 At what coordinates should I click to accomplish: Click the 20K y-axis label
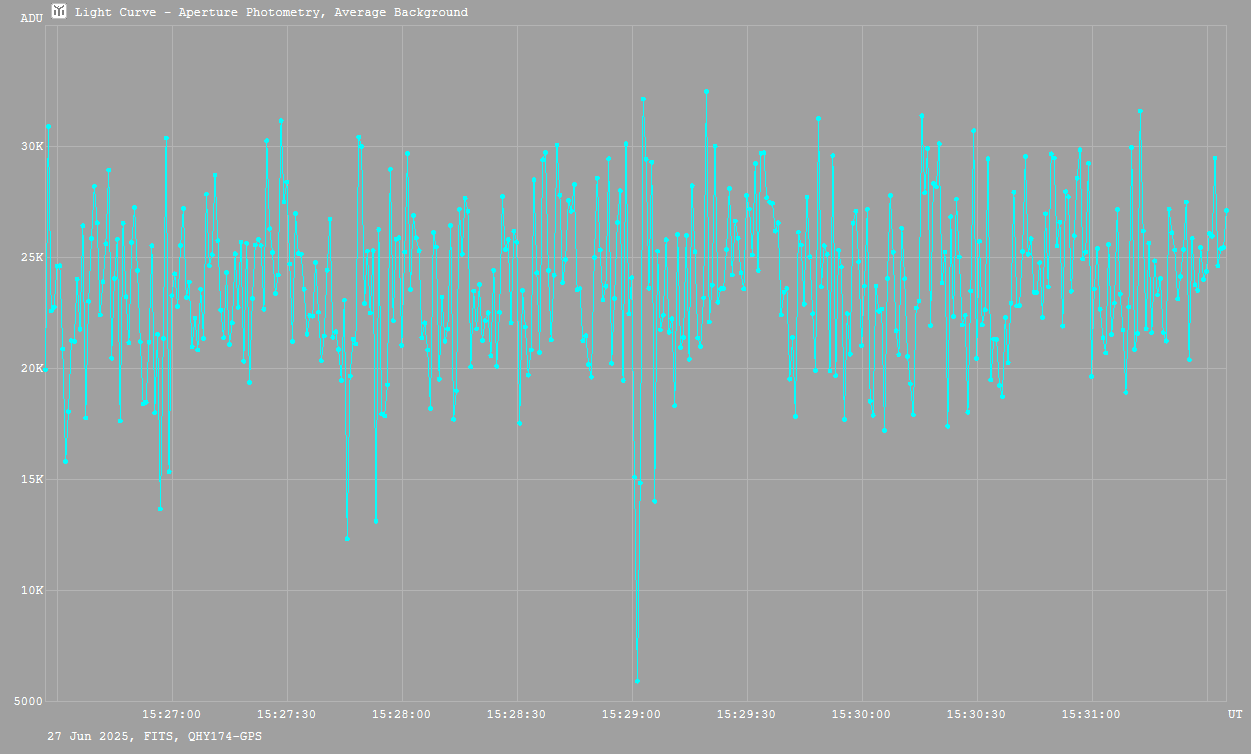pos(33,369)
